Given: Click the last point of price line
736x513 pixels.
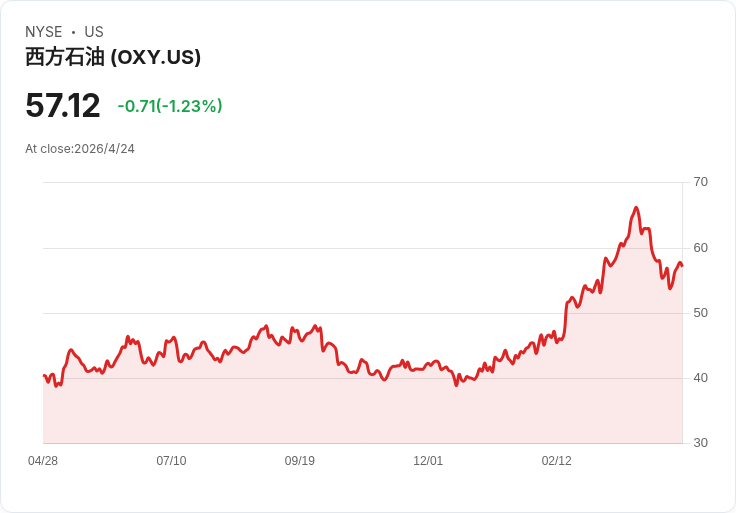Looking at the screenshot, I should (x=682, y=266).
